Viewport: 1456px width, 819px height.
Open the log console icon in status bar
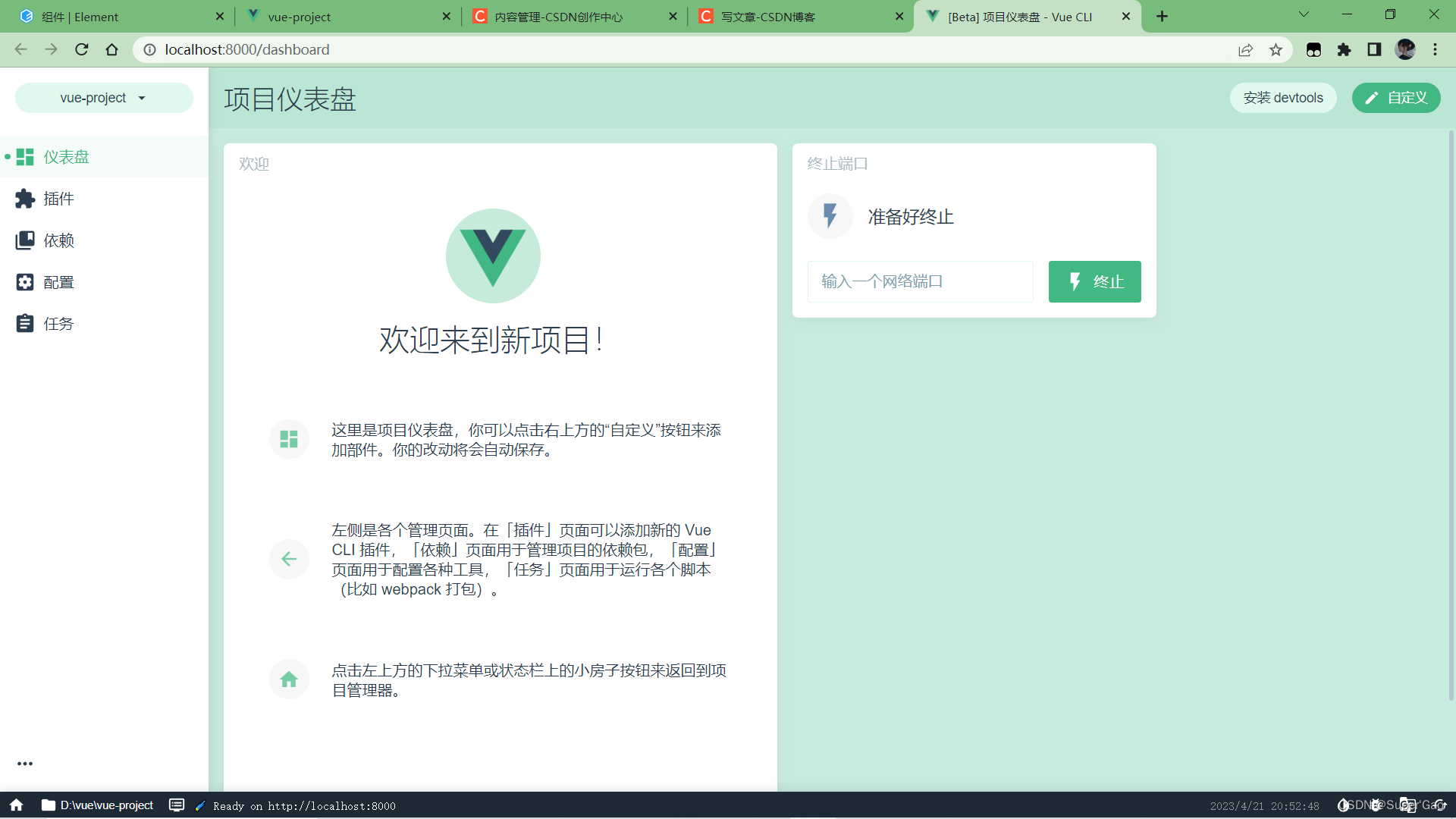pos(177,805)
